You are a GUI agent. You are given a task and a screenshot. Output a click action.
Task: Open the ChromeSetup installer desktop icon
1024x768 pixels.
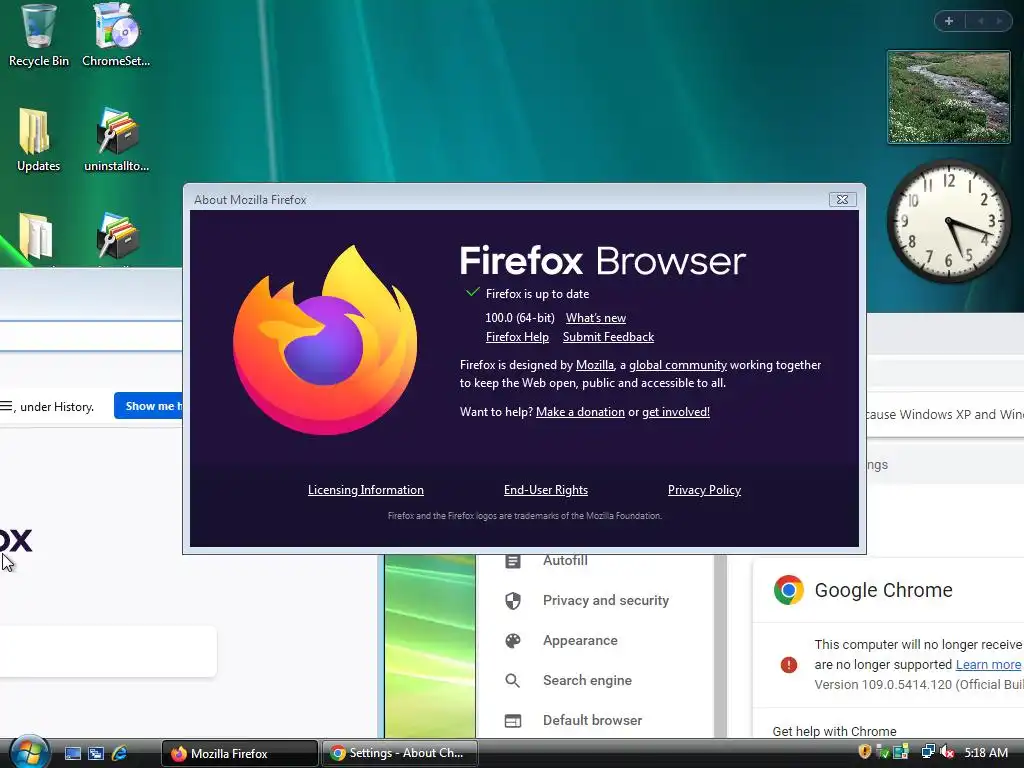[x=116, y=35]
